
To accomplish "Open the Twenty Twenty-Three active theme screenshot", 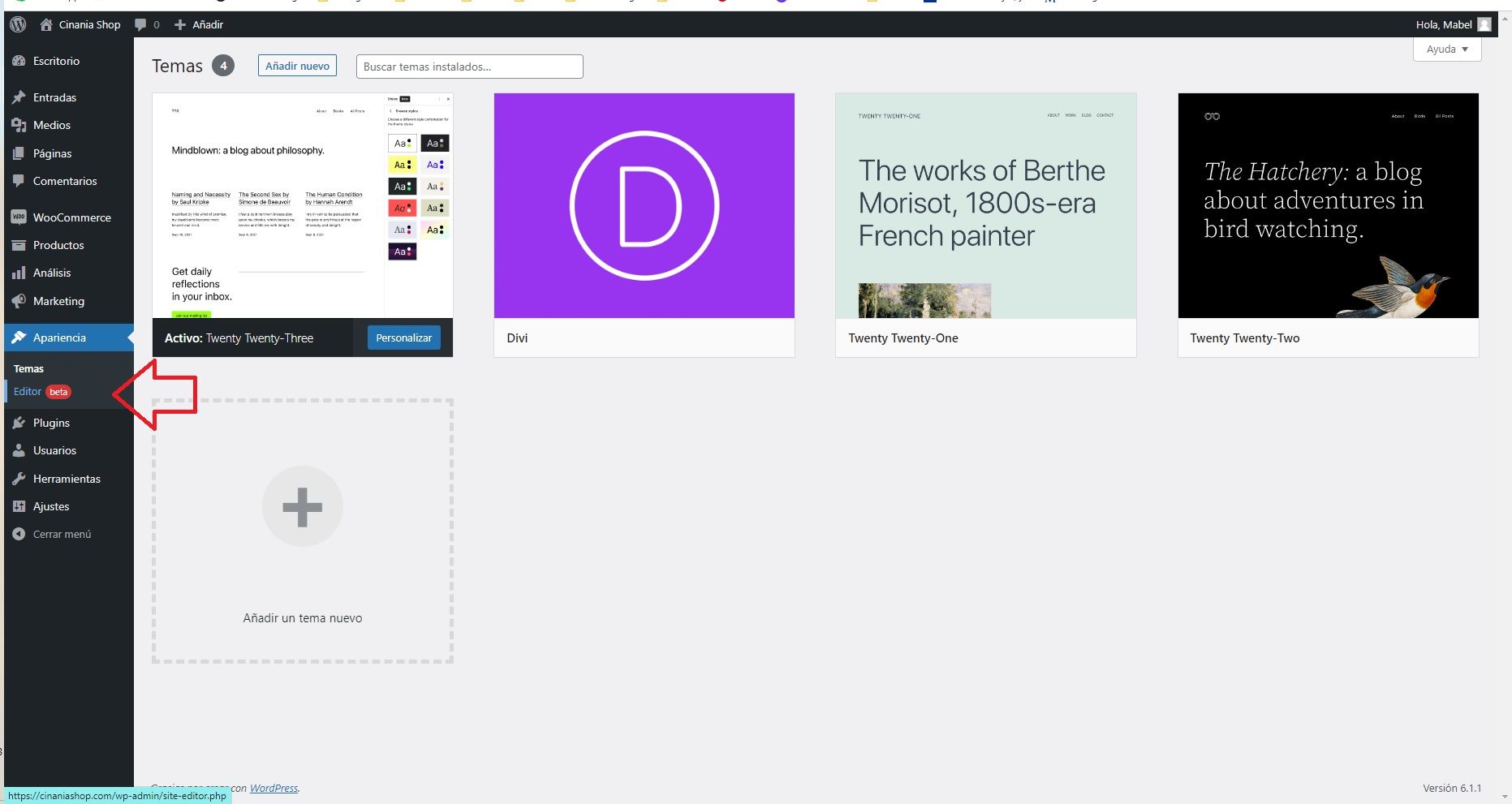I will point(303,205).
